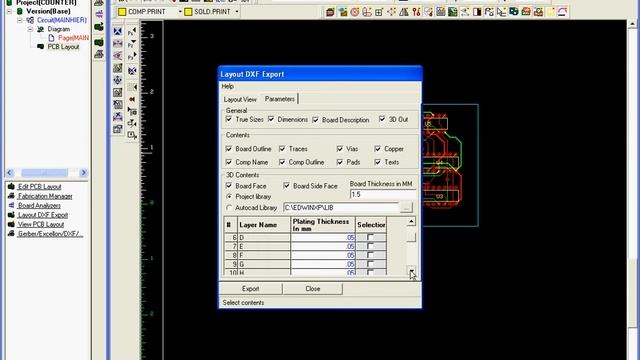Open the Fabrication Manager link
This screenshot has width=640, height=360.
[x=45, y=196]
